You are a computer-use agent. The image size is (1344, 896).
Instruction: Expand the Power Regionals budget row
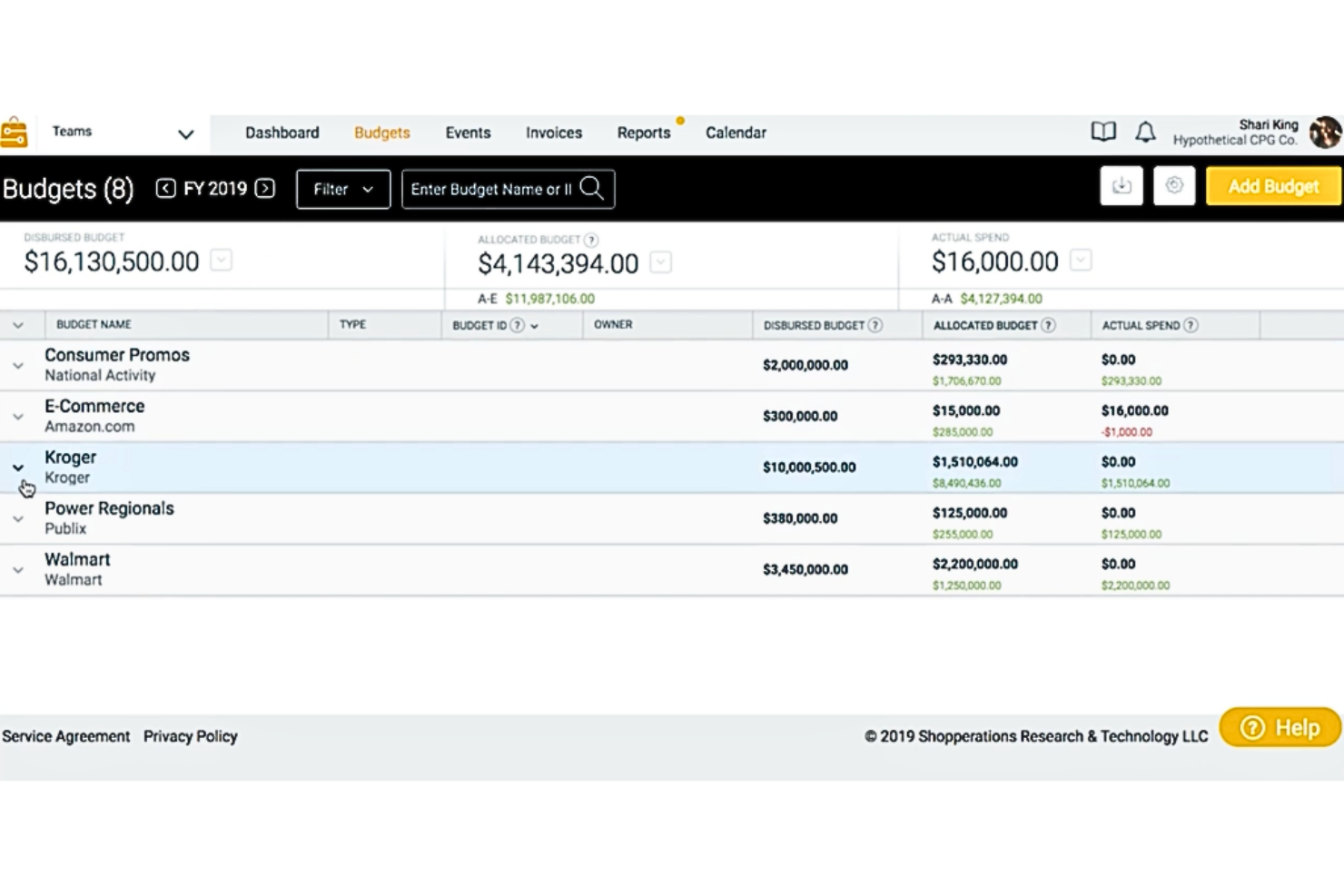click(x=18, y=519)
